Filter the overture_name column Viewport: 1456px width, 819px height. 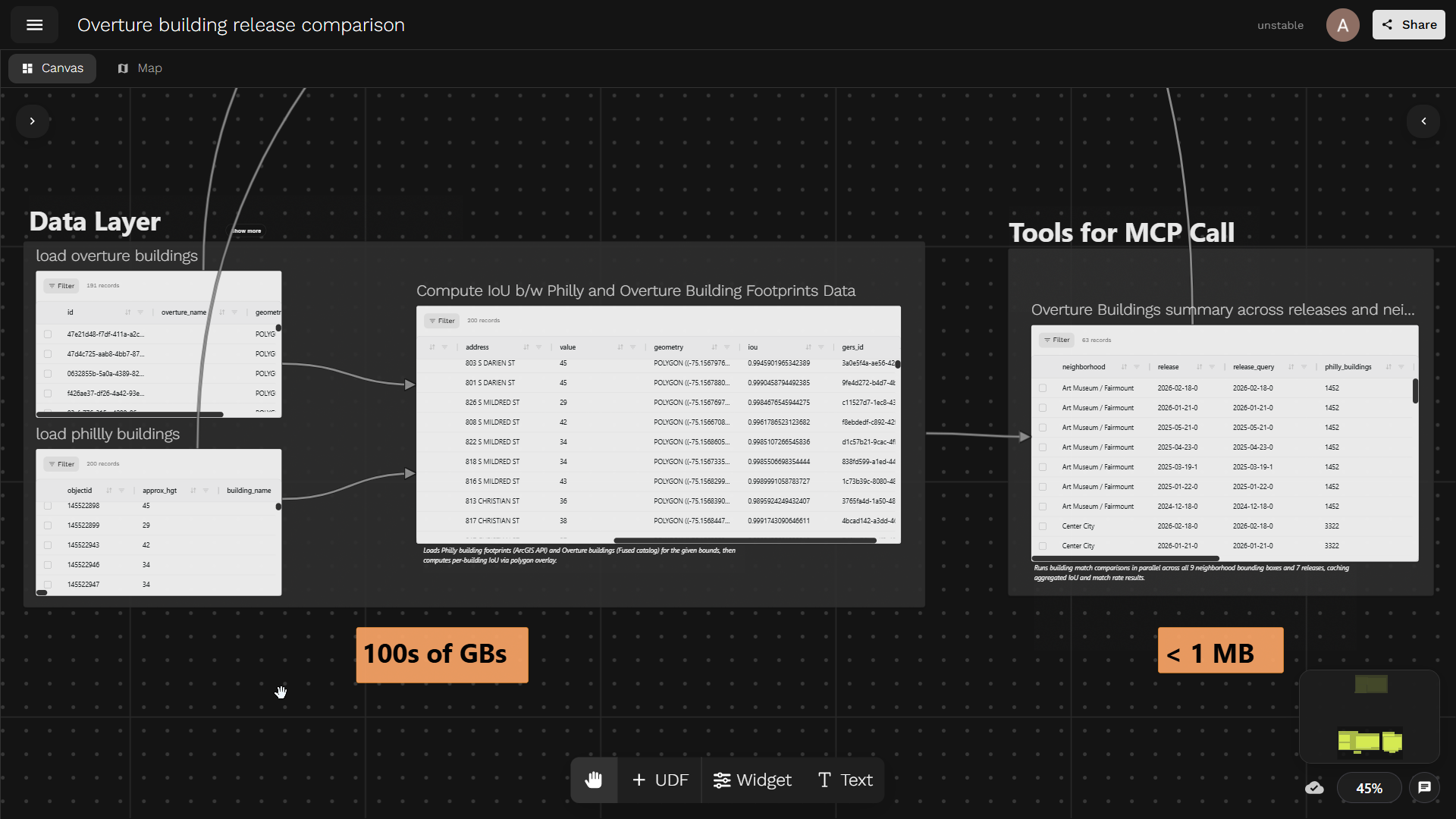tap(234, 312)
